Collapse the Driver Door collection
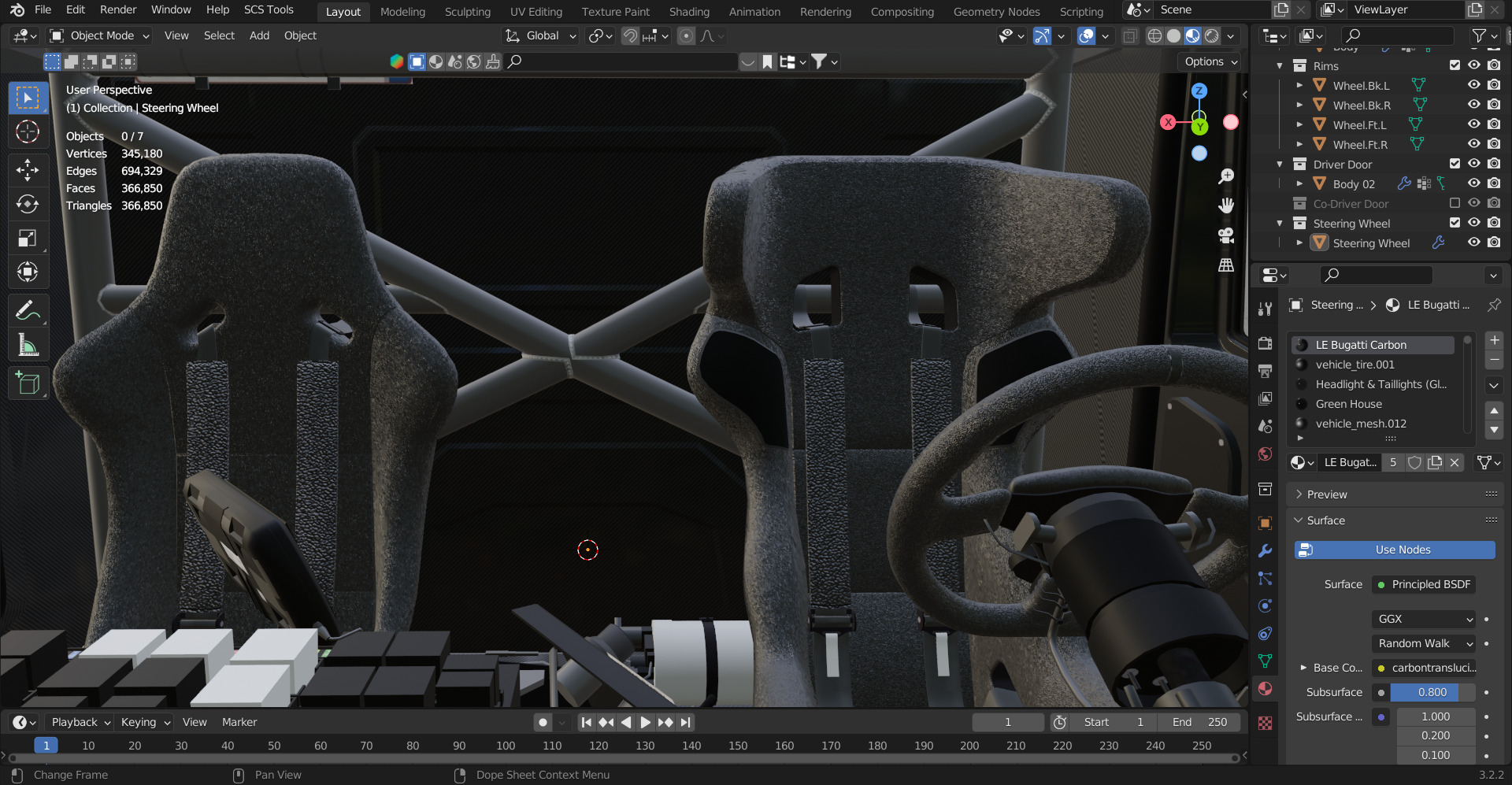This screenshot has height=785, width=1512. click(1280, 164)
